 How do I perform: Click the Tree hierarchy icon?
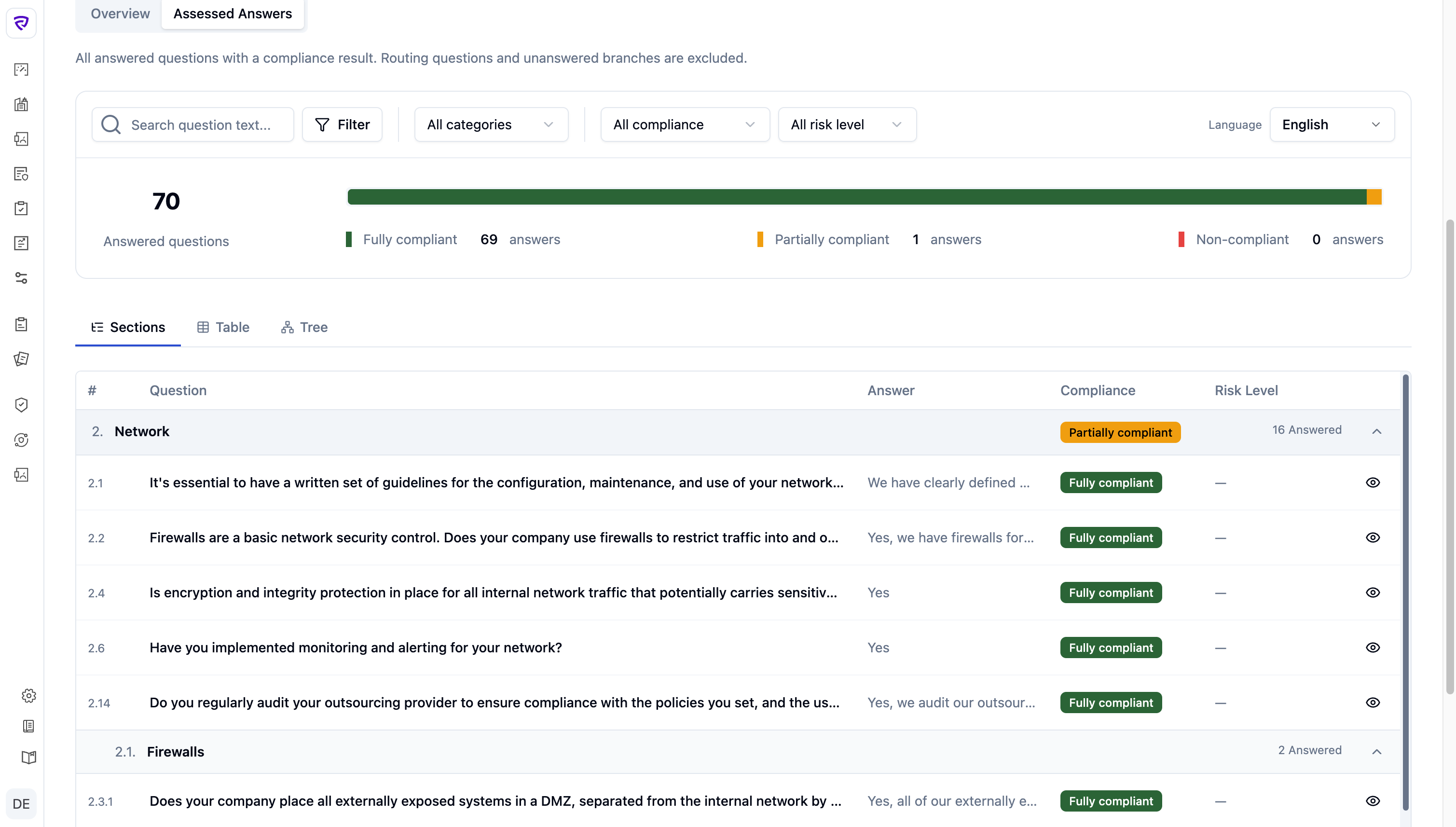[288, 327]
